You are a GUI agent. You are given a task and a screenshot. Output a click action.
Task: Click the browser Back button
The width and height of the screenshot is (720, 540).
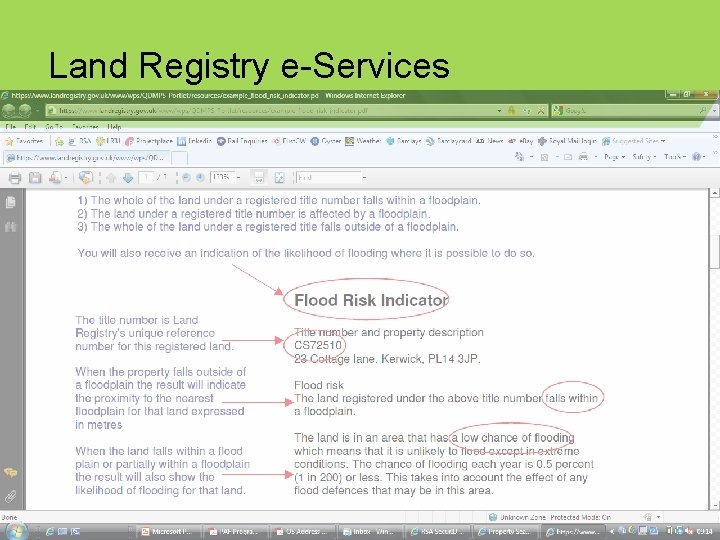[x=8, y=111]
